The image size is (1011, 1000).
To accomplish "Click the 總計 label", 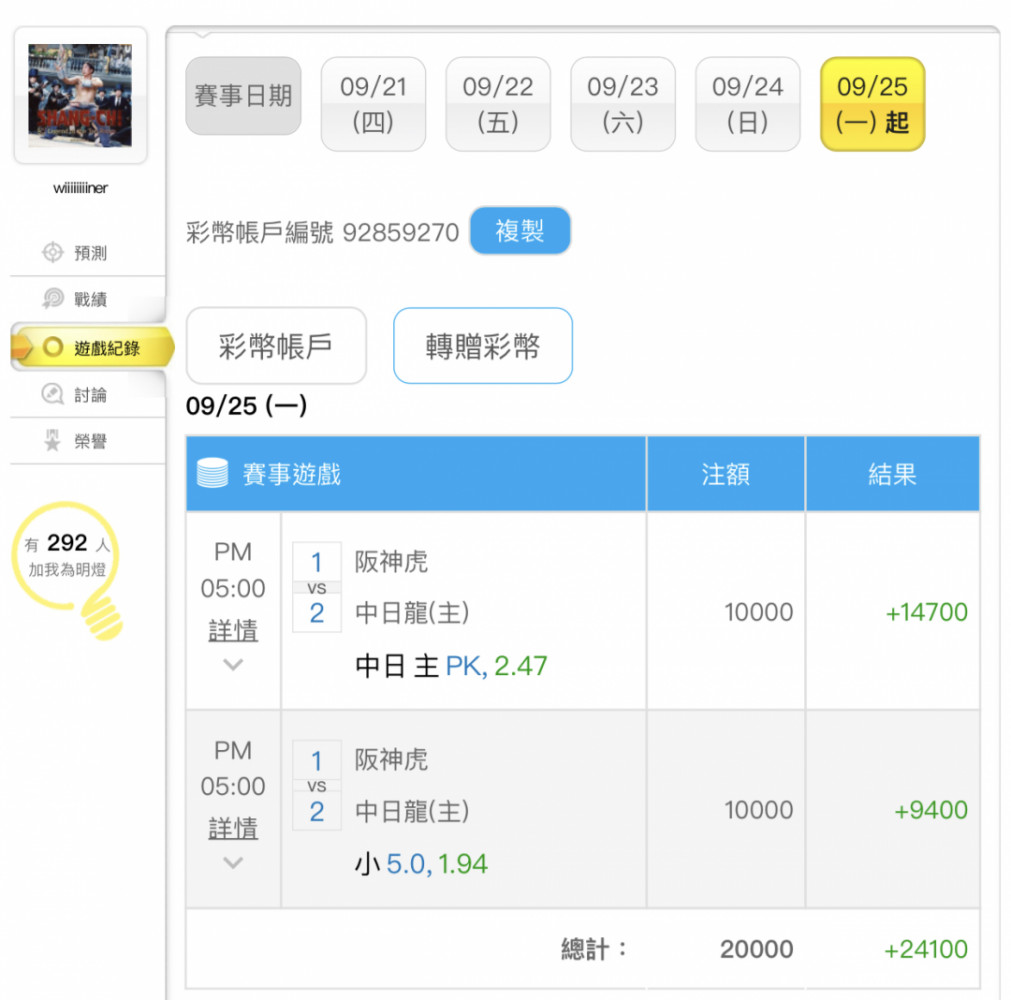I will click(593, 949).
